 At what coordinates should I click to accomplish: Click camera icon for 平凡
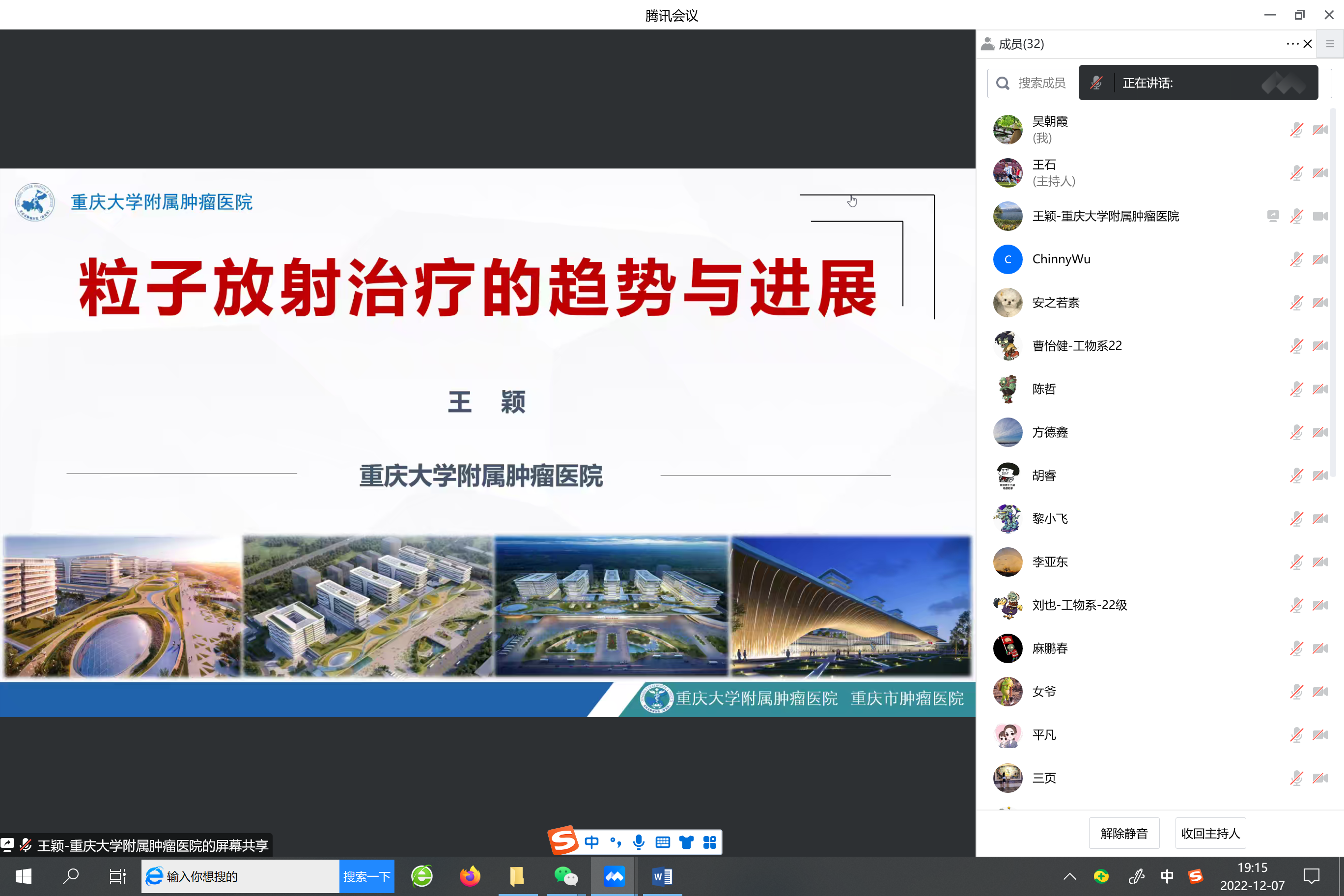(x=1320, y=735)
